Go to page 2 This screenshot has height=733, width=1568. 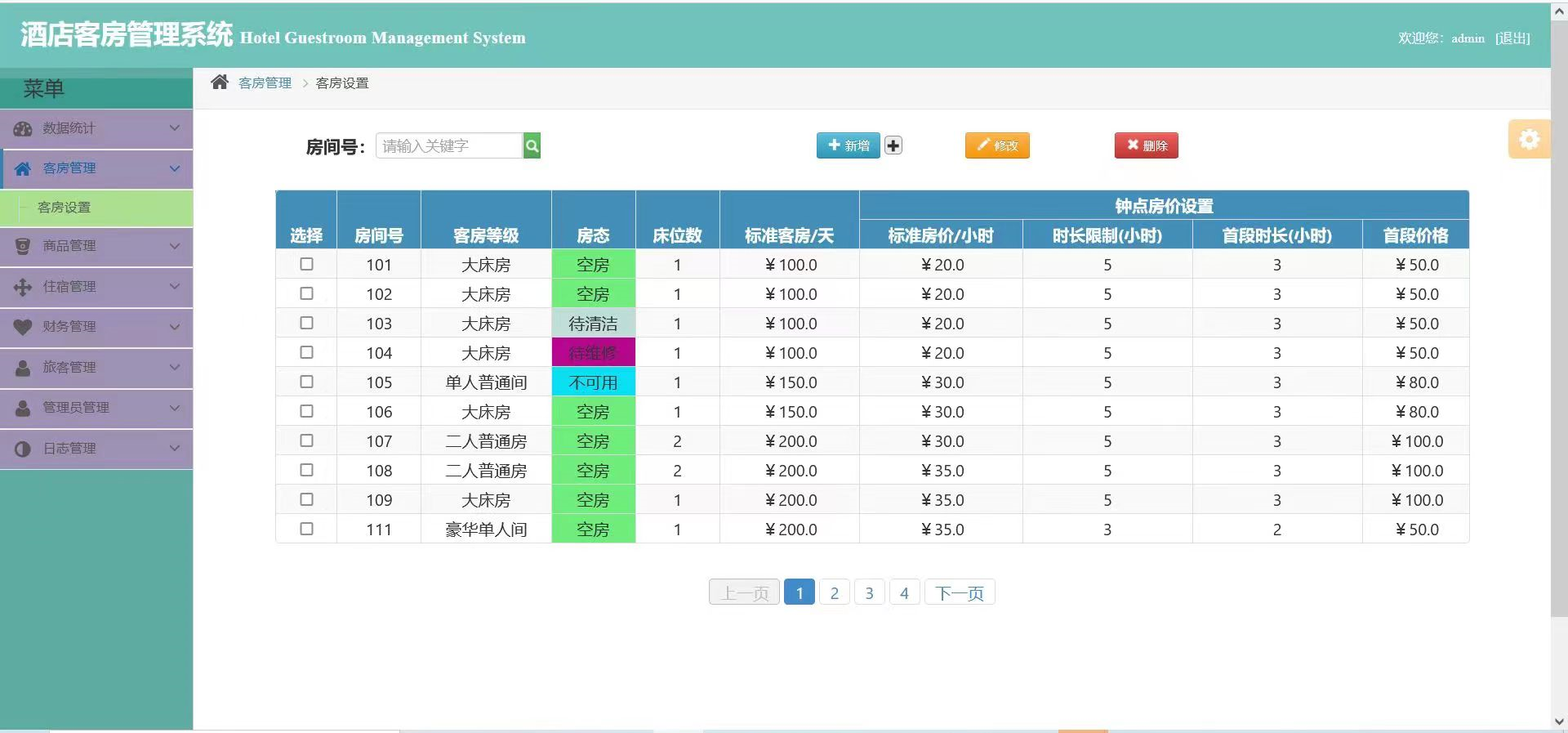tap(834, 592)
